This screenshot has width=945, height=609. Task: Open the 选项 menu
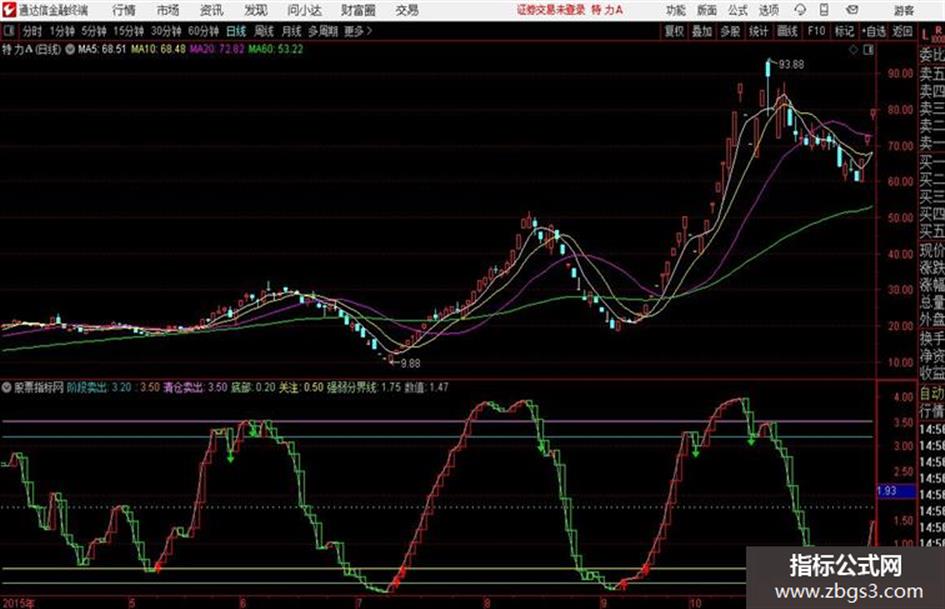click(x=769, y=10)
